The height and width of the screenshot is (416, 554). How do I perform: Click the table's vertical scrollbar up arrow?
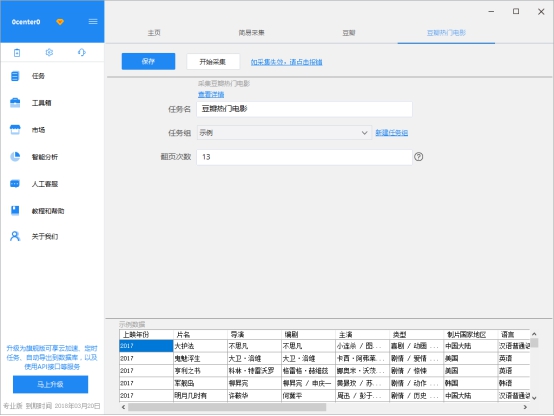[x=534, y=334]
